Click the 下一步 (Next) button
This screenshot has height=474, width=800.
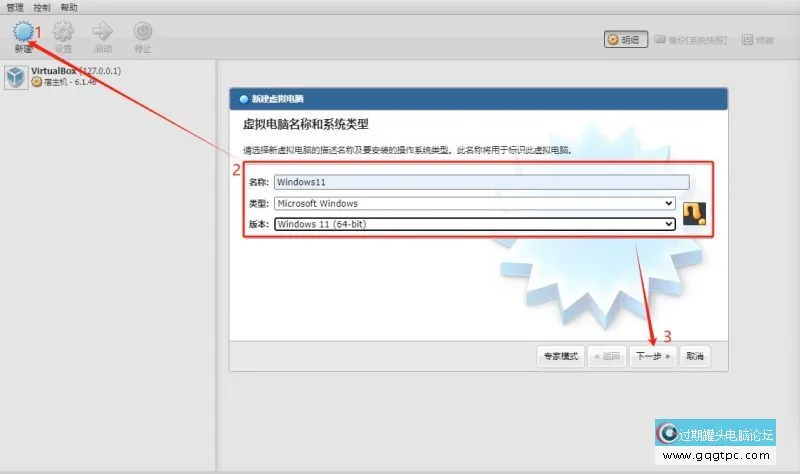tap(654, 355)
